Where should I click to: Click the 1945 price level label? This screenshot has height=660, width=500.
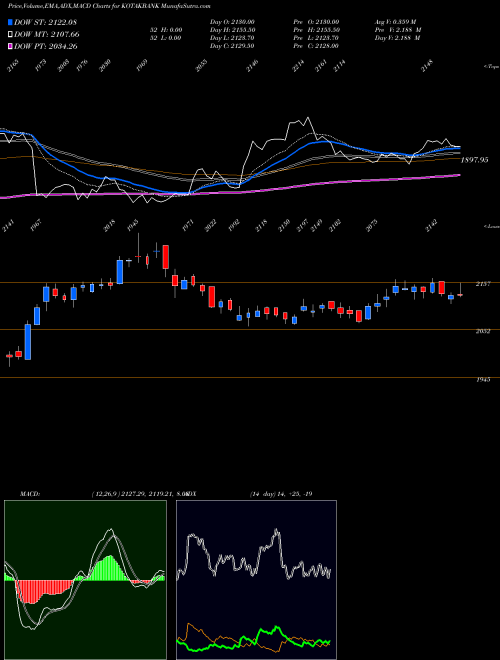[x=483, y=380]
